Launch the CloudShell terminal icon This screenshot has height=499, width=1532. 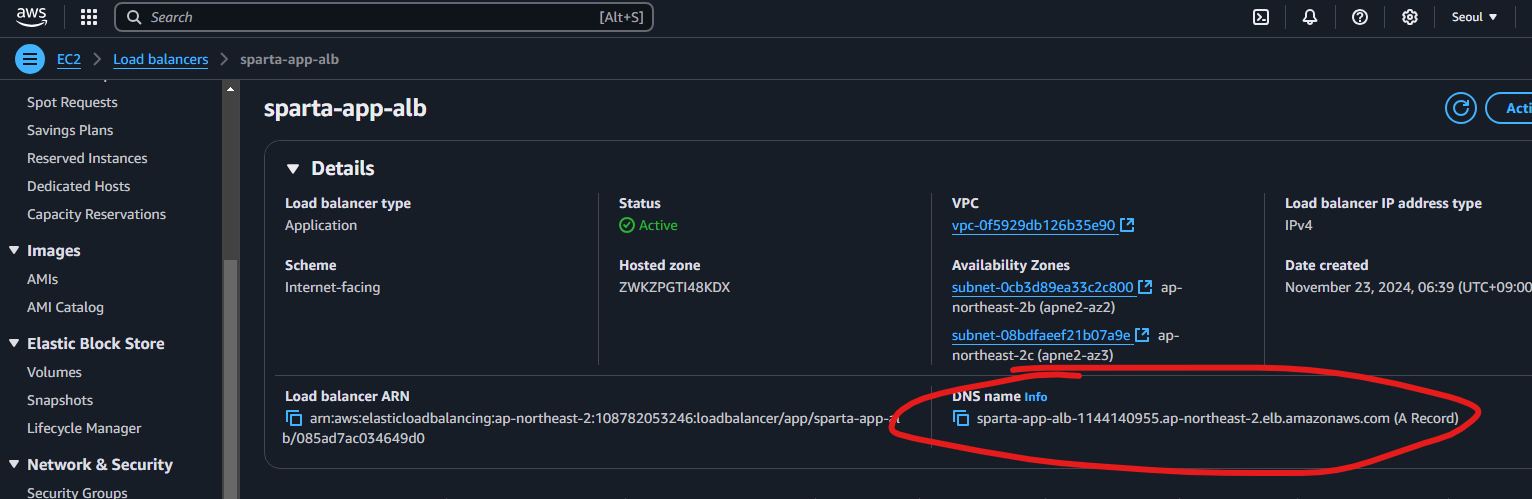[x=1262, y=17]
